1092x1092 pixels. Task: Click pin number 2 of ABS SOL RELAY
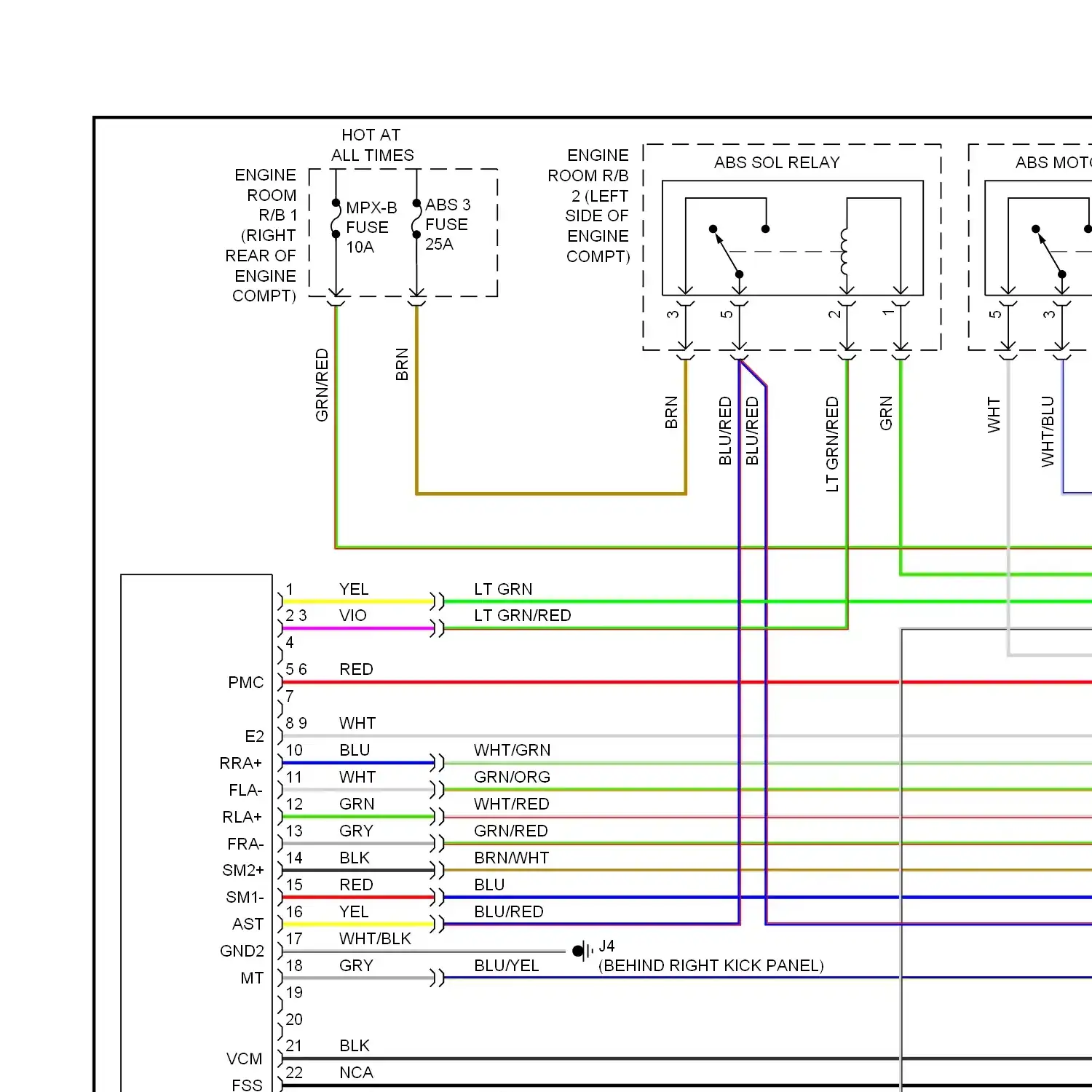tap(834, 314)
